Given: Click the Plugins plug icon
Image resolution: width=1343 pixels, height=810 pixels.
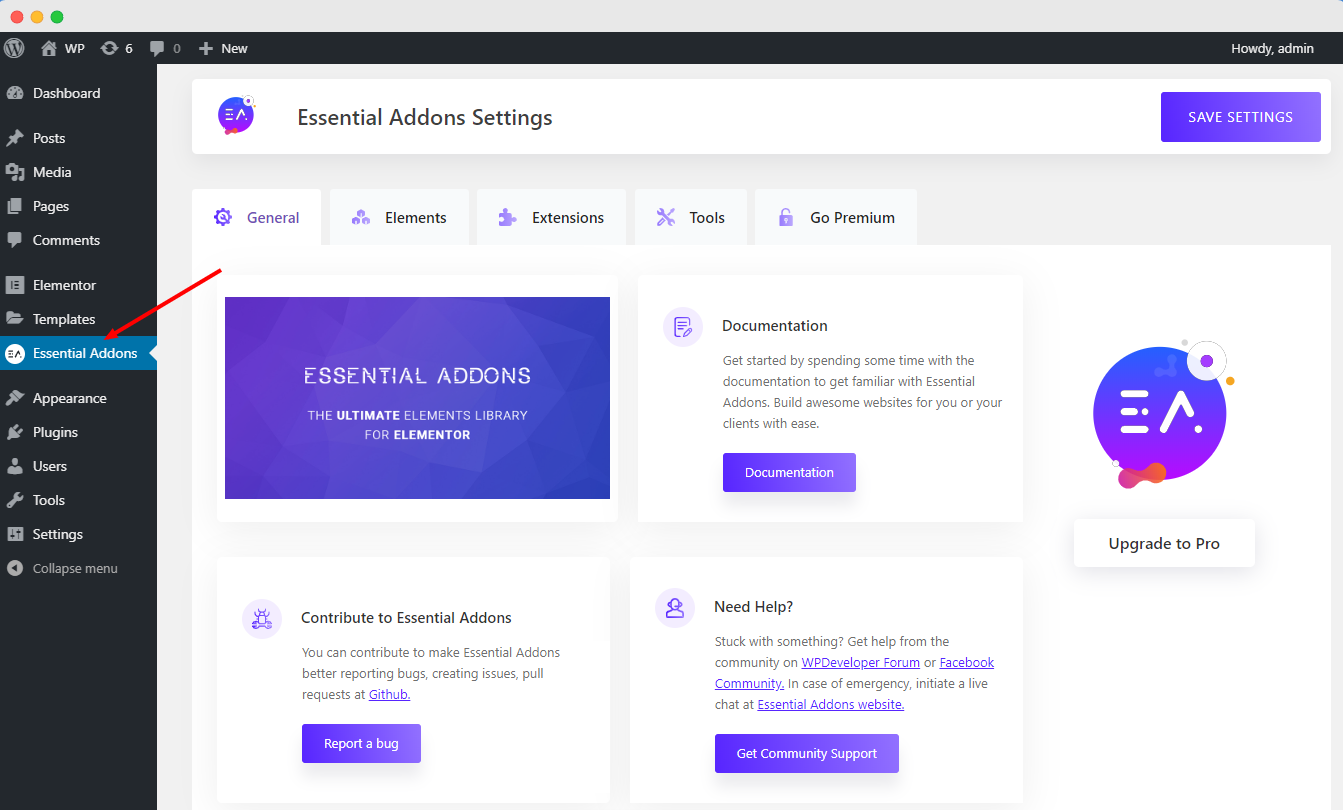Looking at the screenshot, I should pyautogui.click(x=15, y=432).
